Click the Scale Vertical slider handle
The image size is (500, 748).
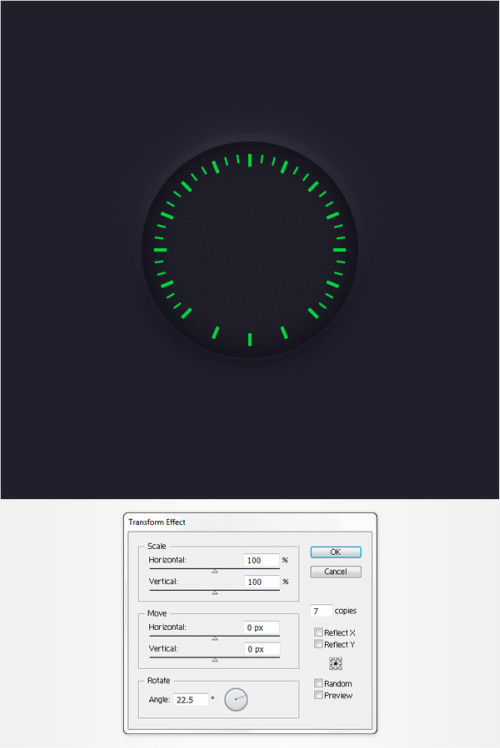(x=215, y=592)
